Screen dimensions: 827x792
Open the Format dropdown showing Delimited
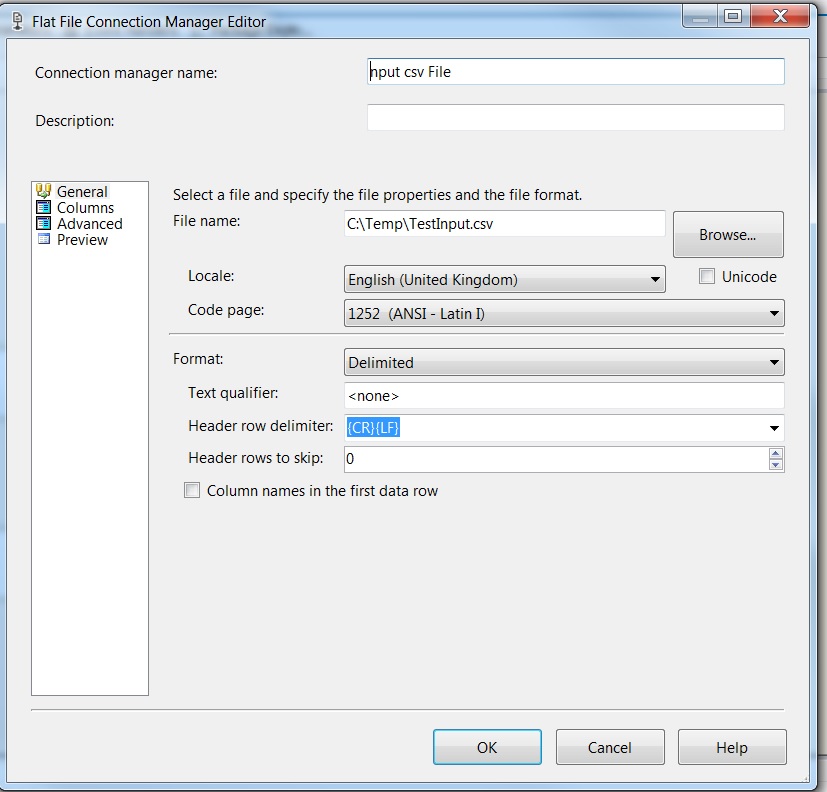pyautogui.click(x=774, y=362)
